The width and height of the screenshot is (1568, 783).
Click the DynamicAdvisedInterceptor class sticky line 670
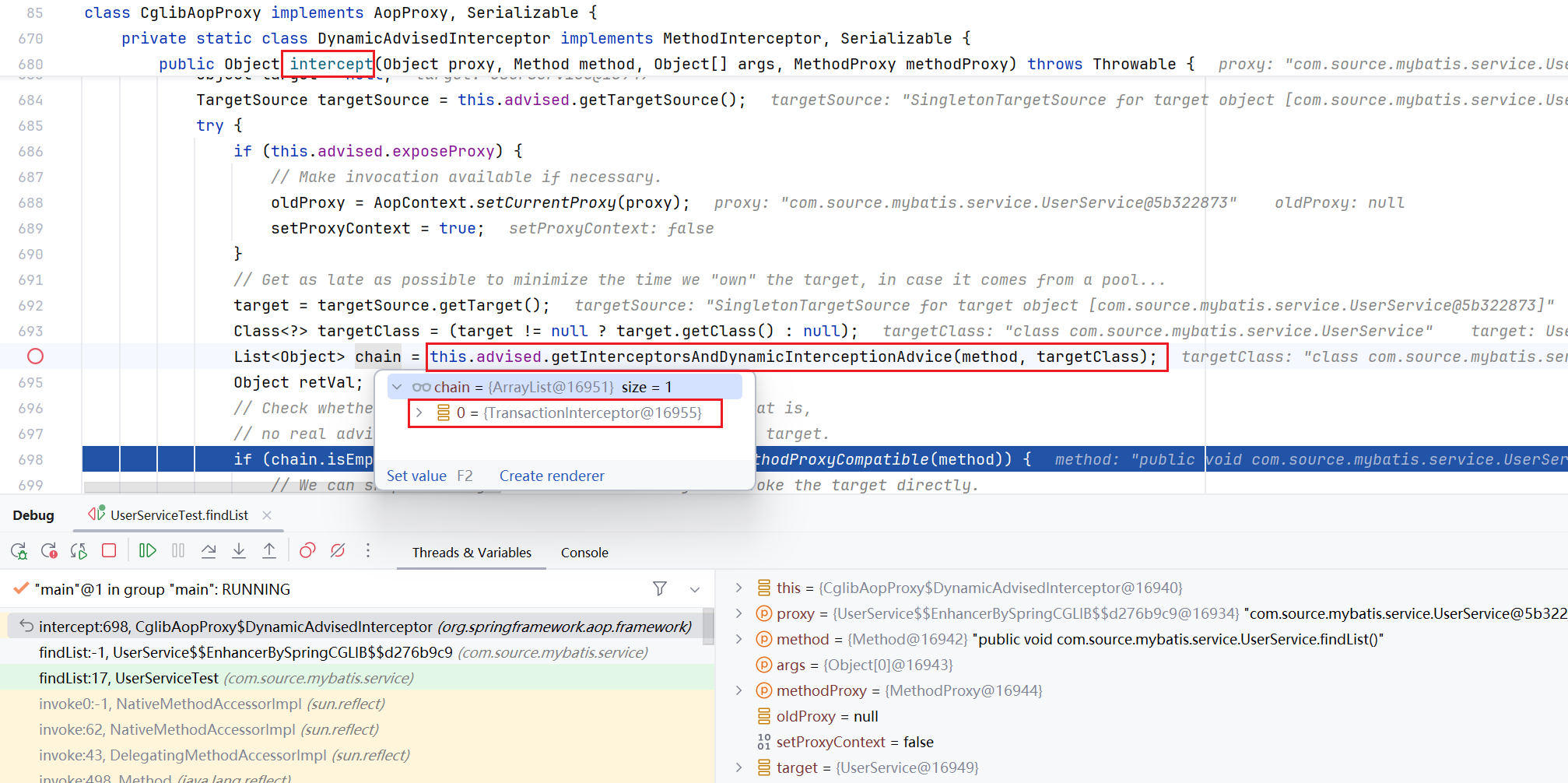[x=546, y=38]
